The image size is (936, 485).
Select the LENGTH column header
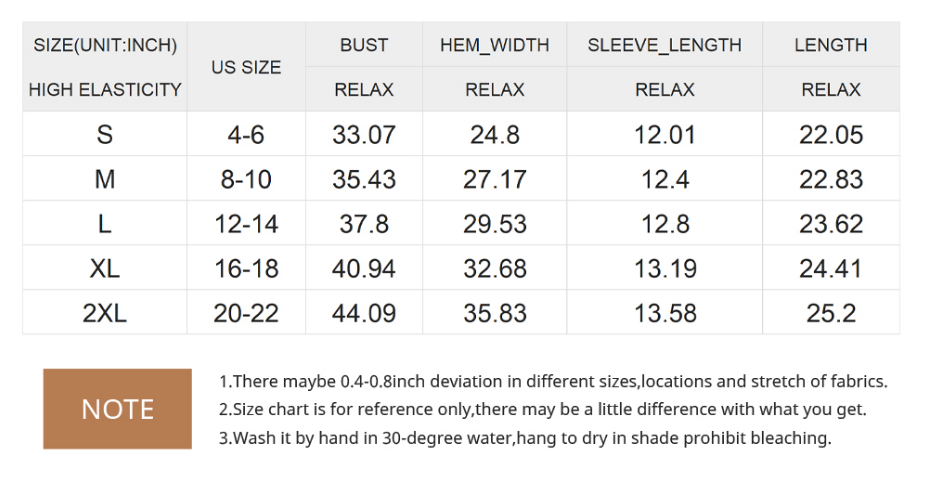click(x=830, y=45)
